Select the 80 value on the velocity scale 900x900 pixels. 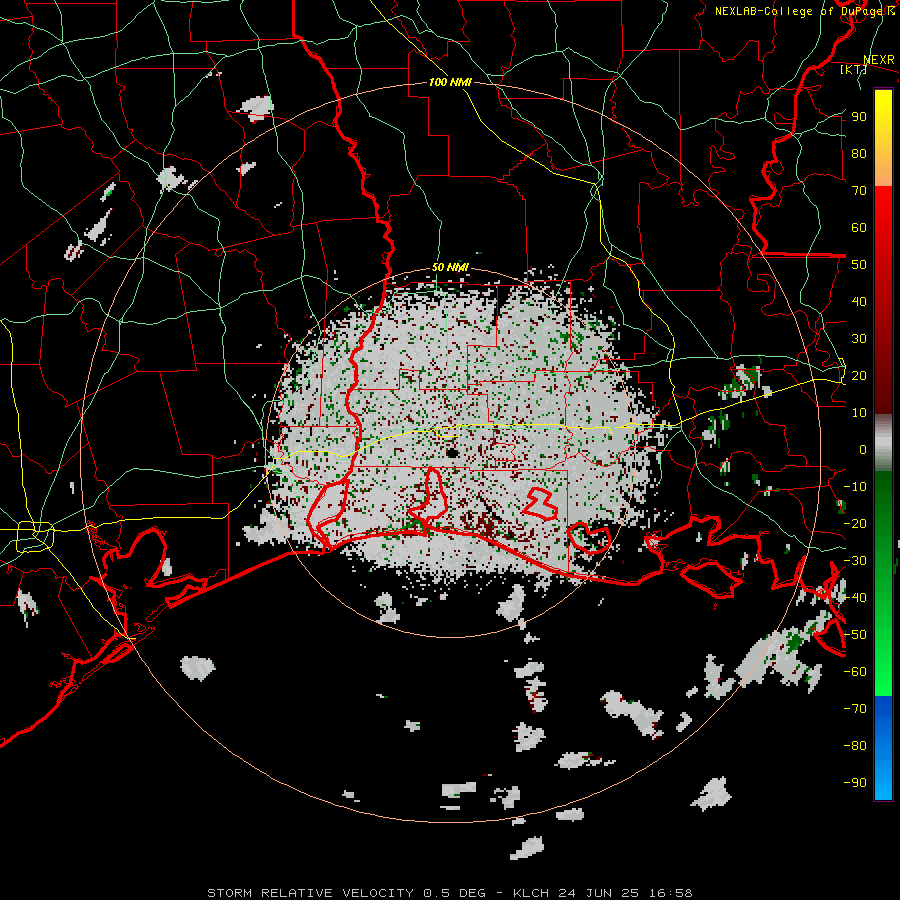(859, 154)
